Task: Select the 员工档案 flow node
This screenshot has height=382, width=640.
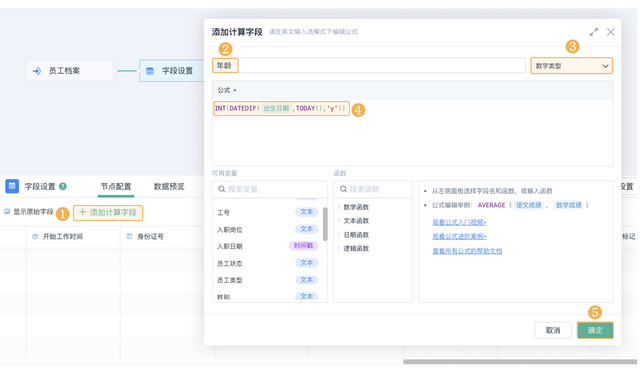Action: click(70, 71)
